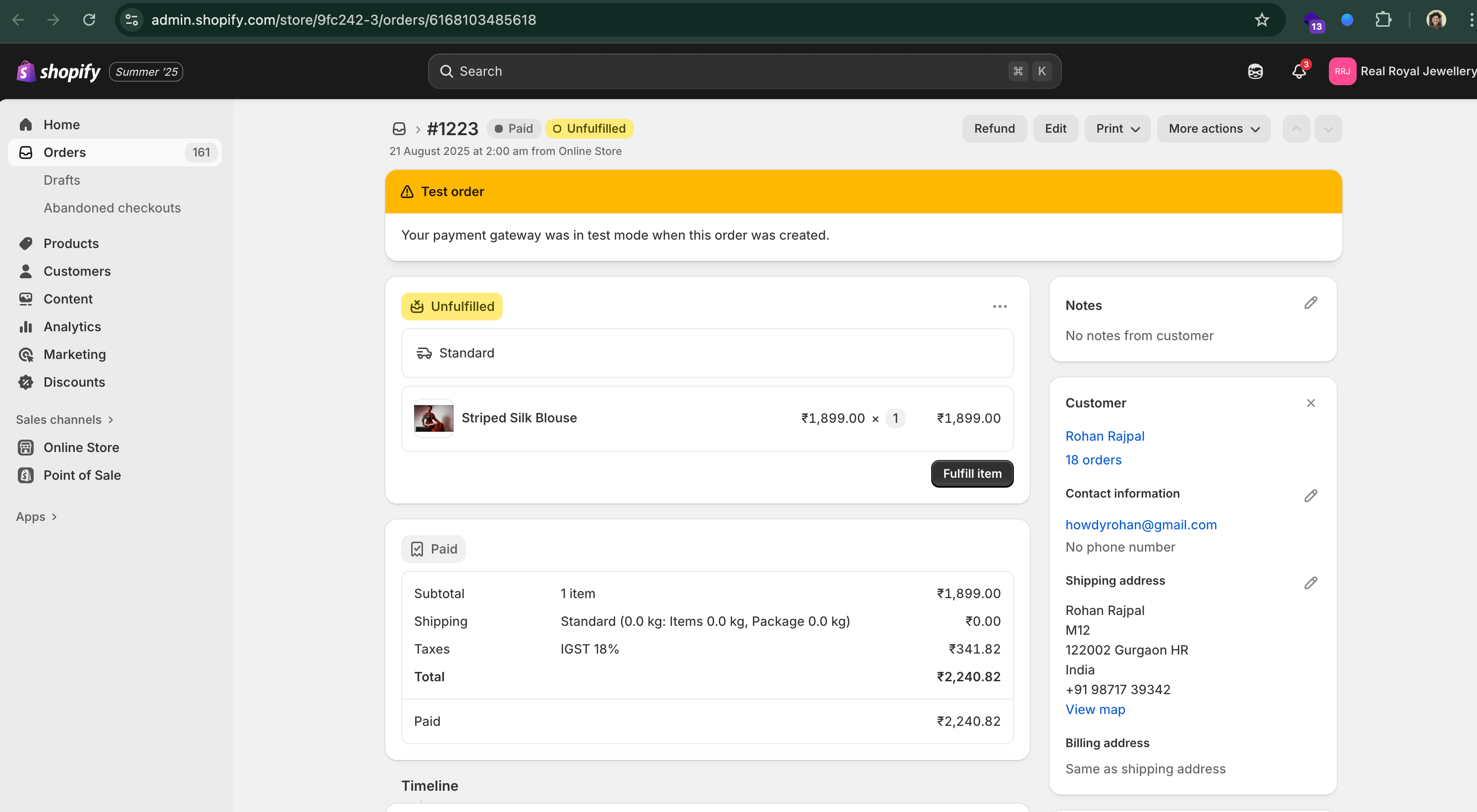Open the 18 orders link
1477x812 pixels.
[x=1093, y=460]
